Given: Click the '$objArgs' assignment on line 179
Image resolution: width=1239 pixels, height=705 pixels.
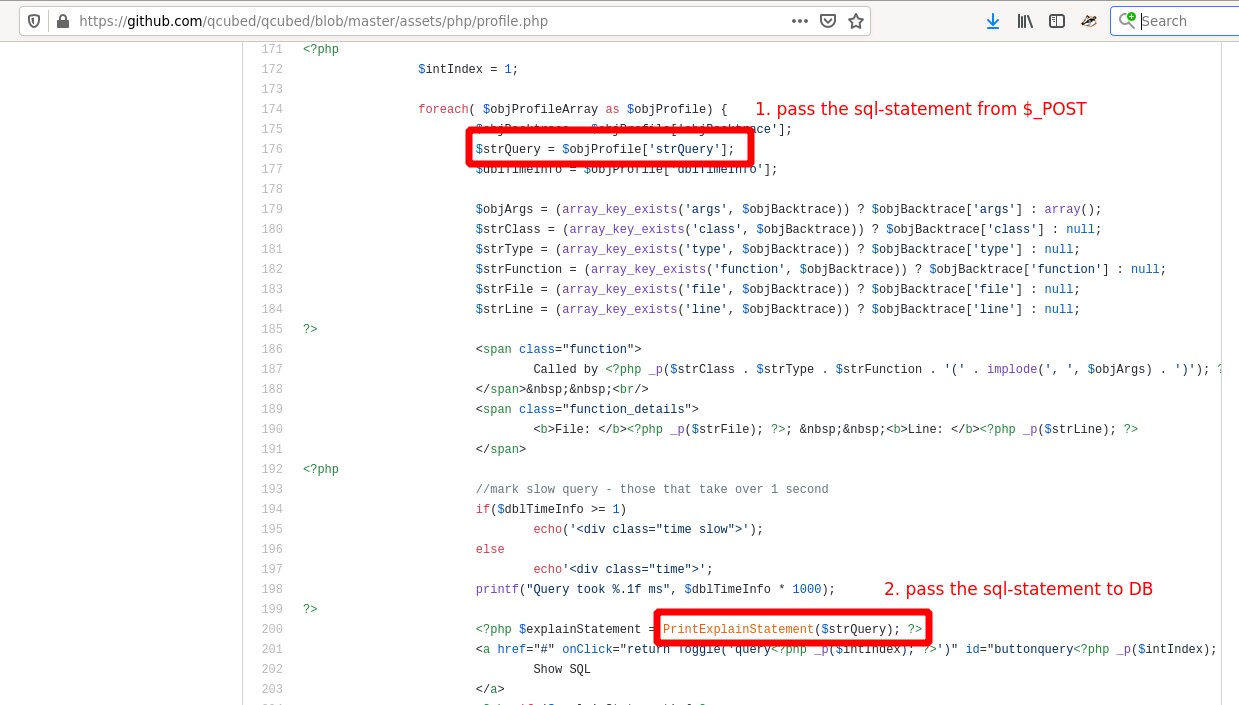Looking at the screenshot, I should tap(788, 209).
